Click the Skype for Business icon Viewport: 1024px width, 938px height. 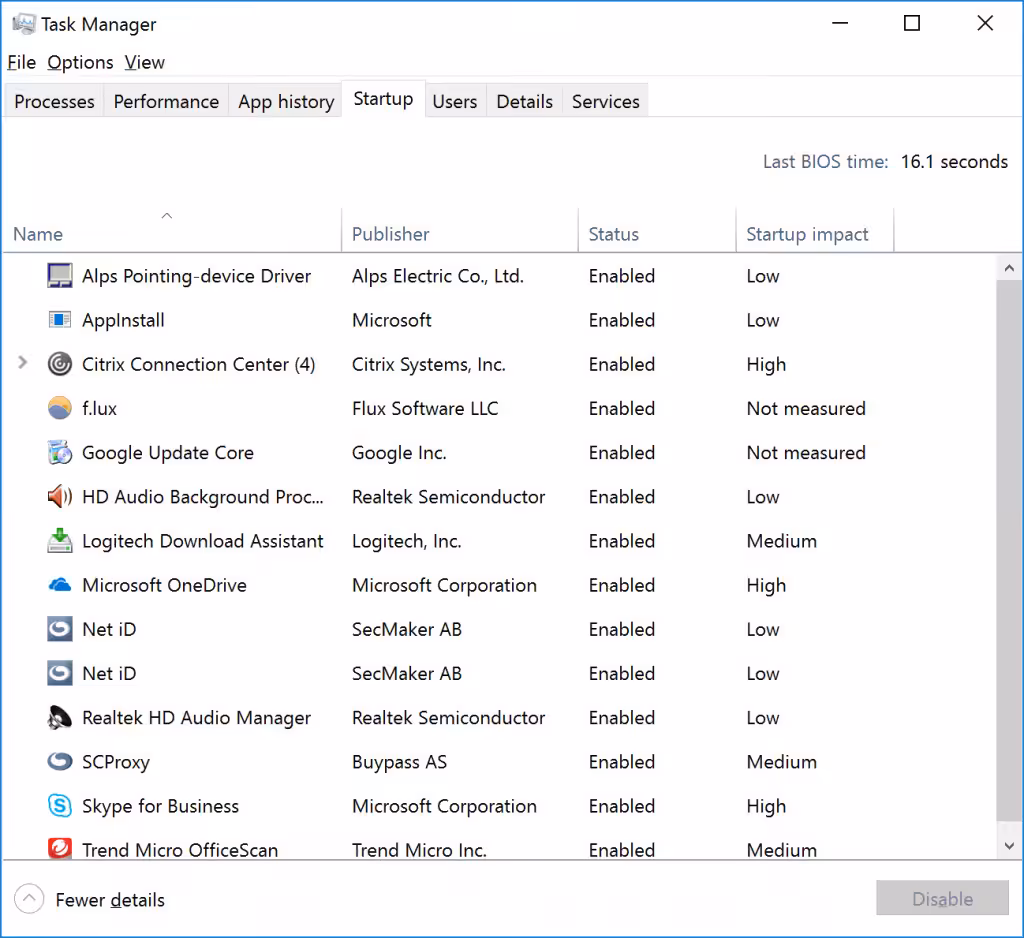click(59, 805)
